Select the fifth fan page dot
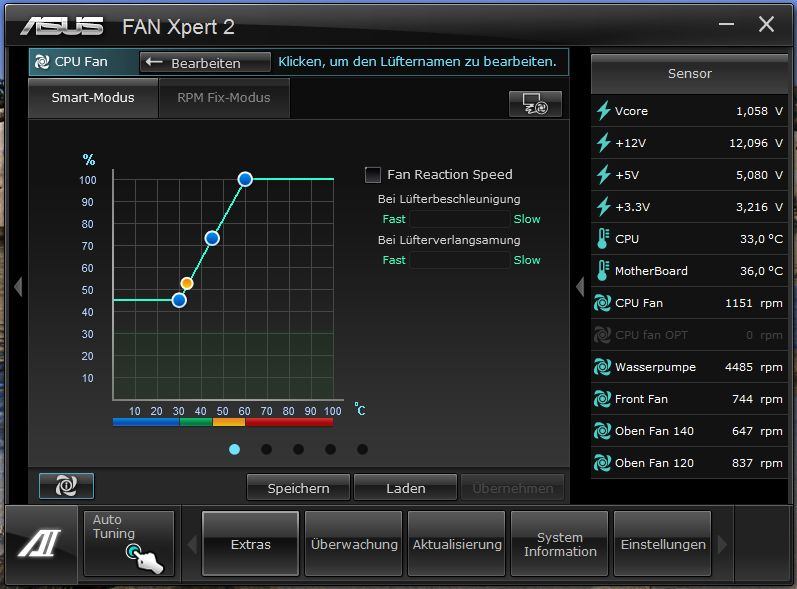This screenshot has width=797, height=589. click(x=362, y=449)
